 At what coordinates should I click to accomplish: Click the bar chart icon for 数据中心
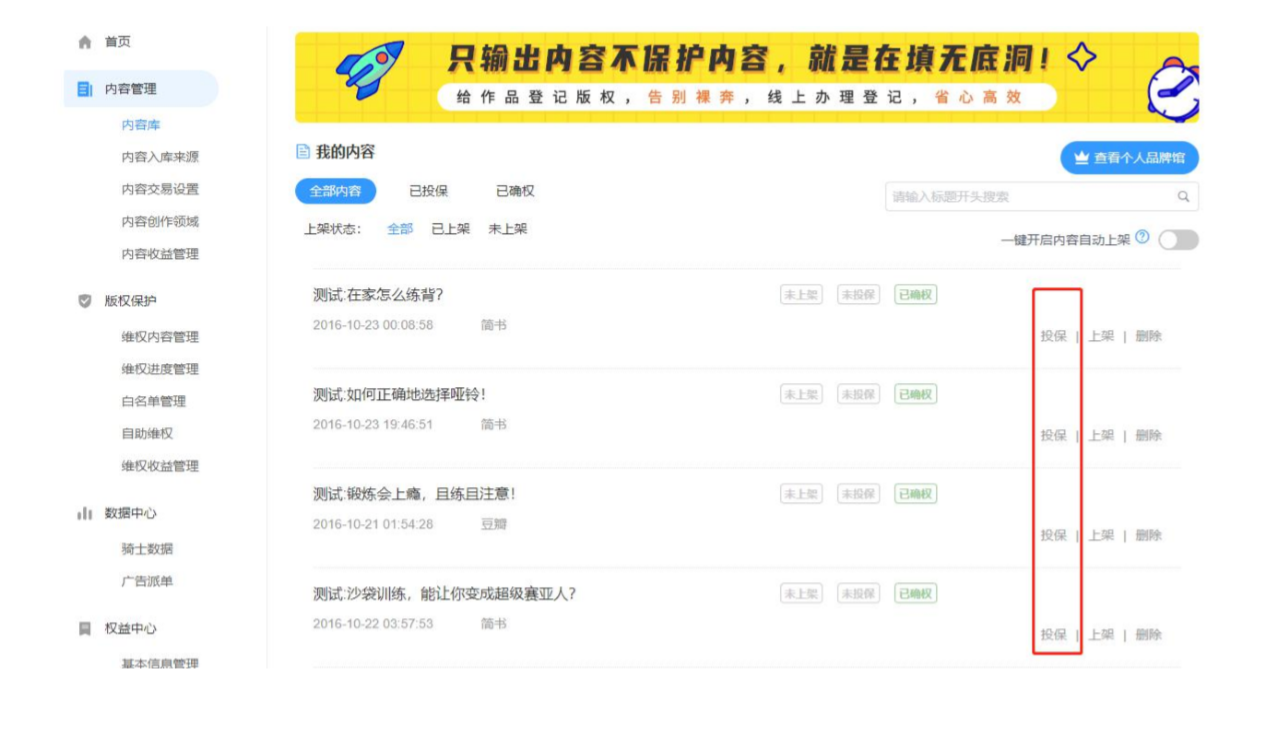(85, 514)
